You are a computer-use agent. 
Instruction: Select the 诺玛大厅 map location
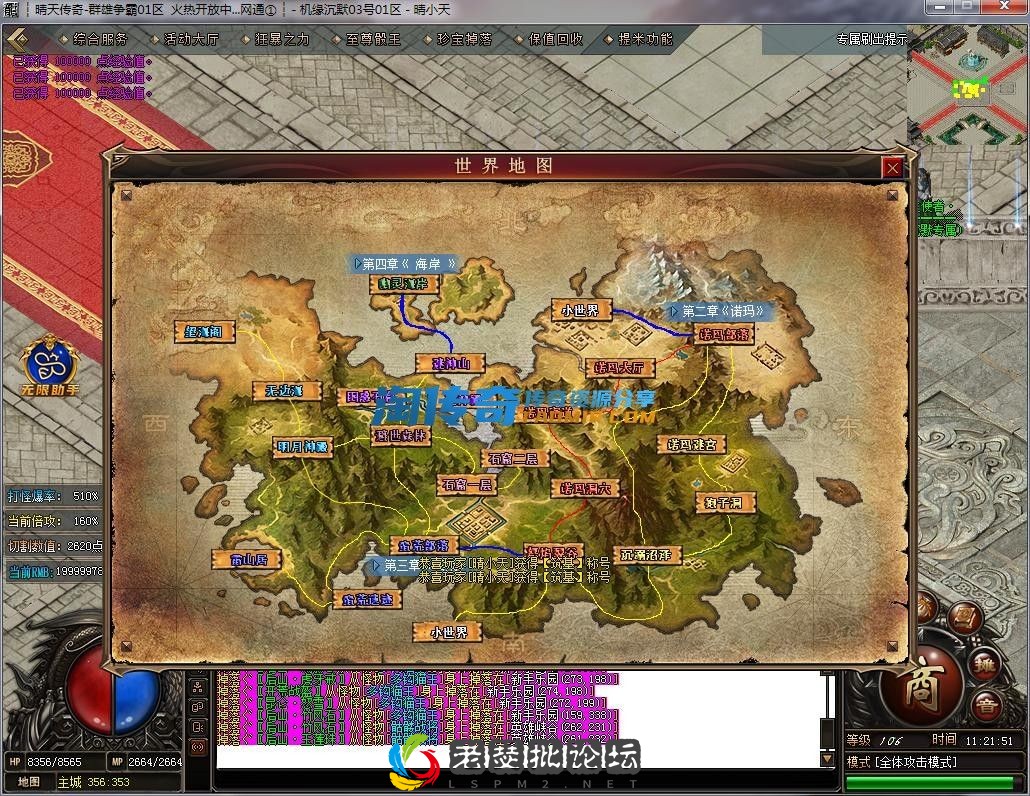pos(619,367)
